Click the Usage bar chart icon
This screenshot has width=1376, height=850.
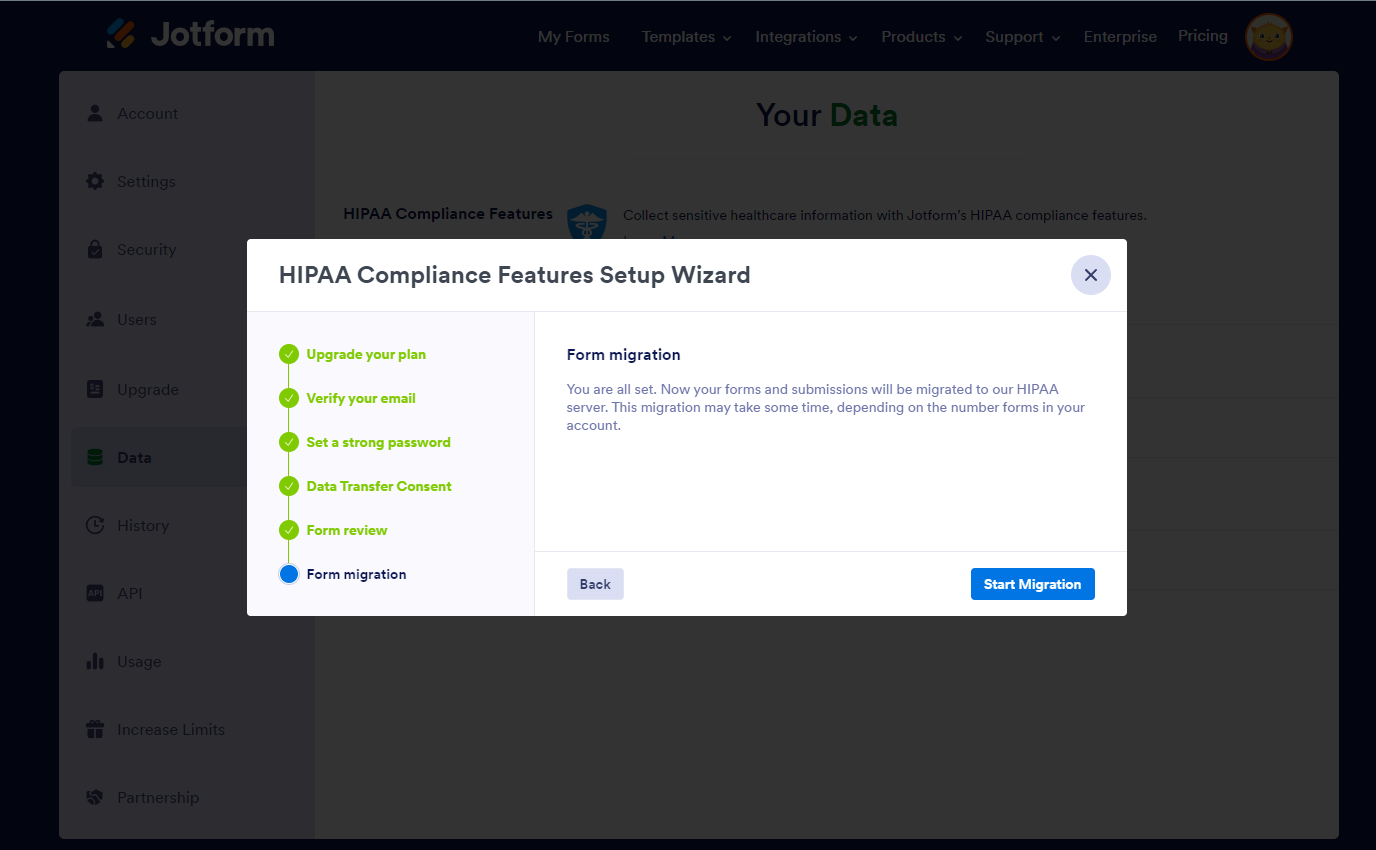coord(95,661)
